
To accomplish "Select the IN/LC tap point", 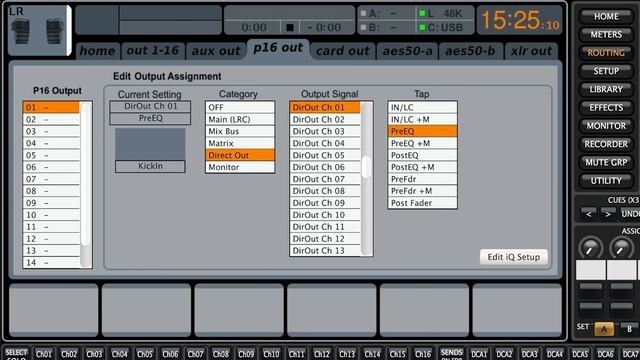I will point(422,107).
